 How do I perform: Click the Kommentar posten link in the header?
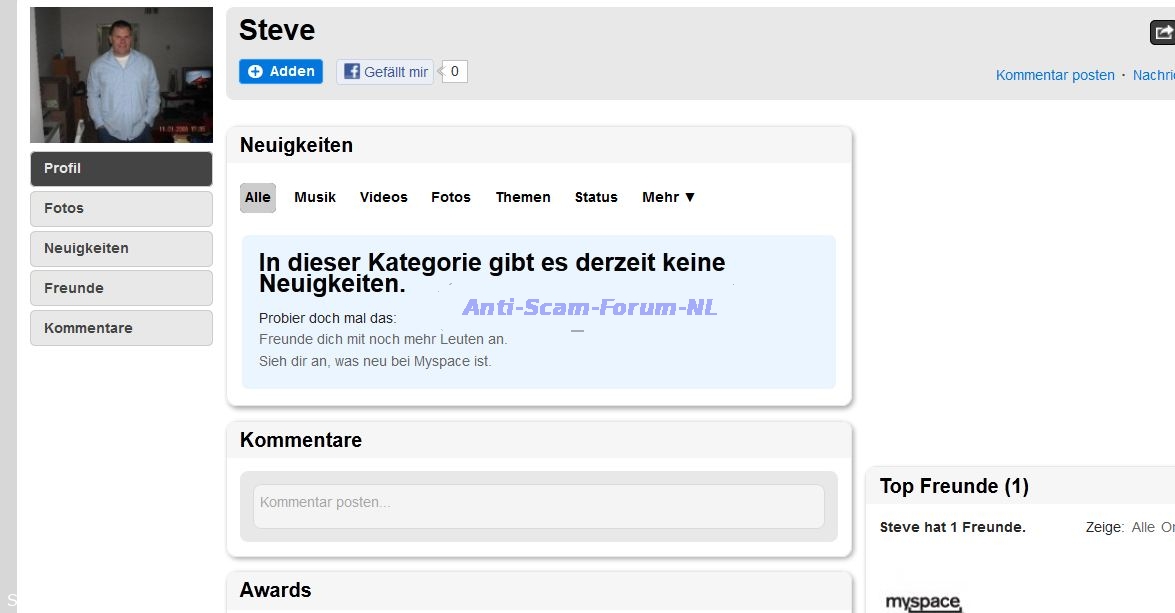(x=1055, y=75)
